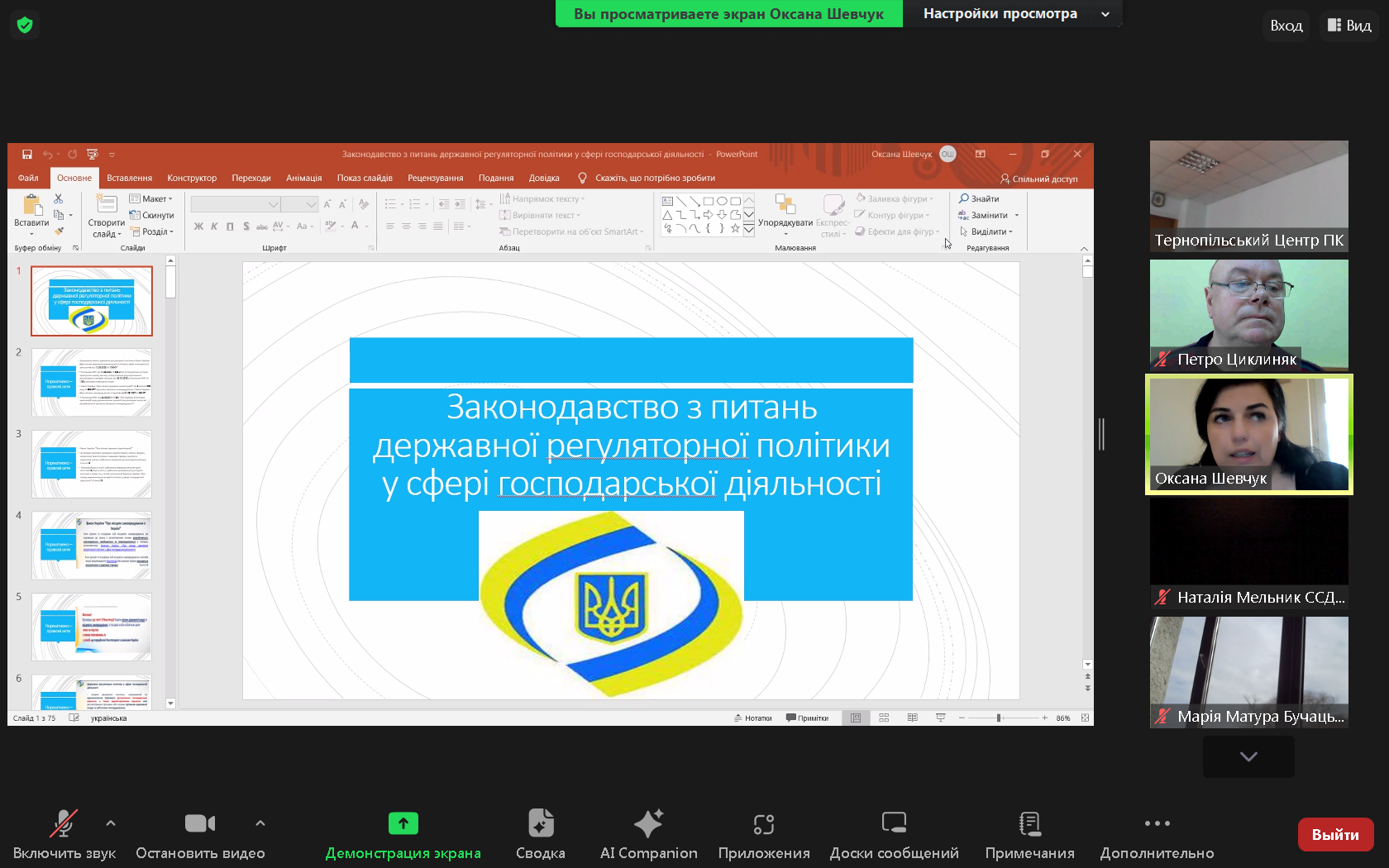Viewport: 1389px width, 868px height.
Task: Click the PowerPoint Save icon
Action: 26,155
